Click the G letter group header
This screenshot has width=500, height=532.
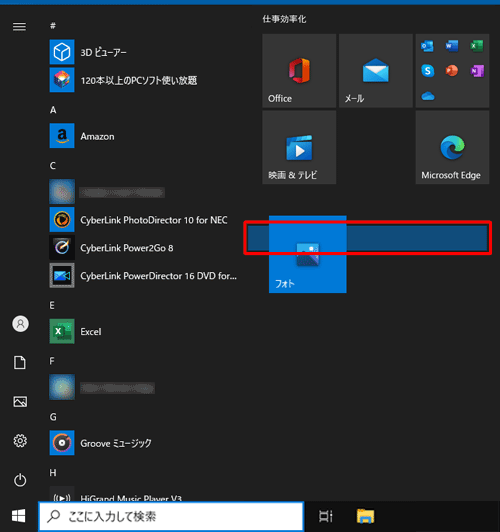tap(53, 417)
